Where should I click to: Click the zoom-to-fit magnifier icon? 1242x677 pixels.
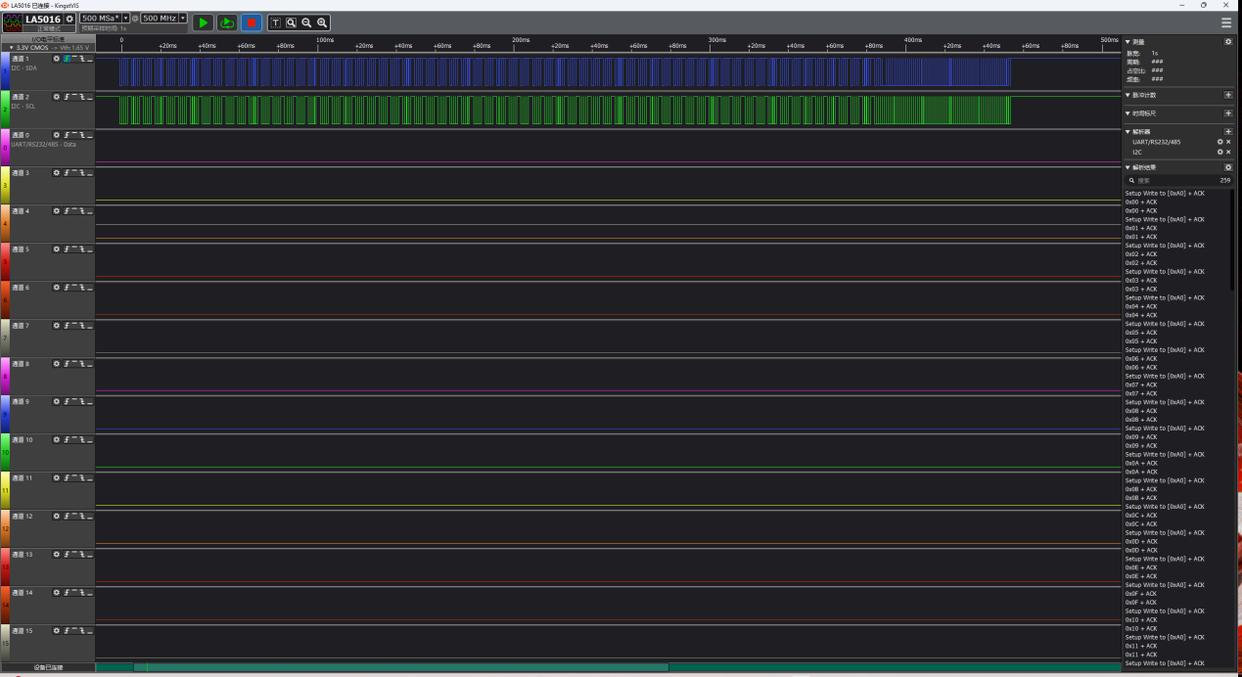(x=291, y=22)
